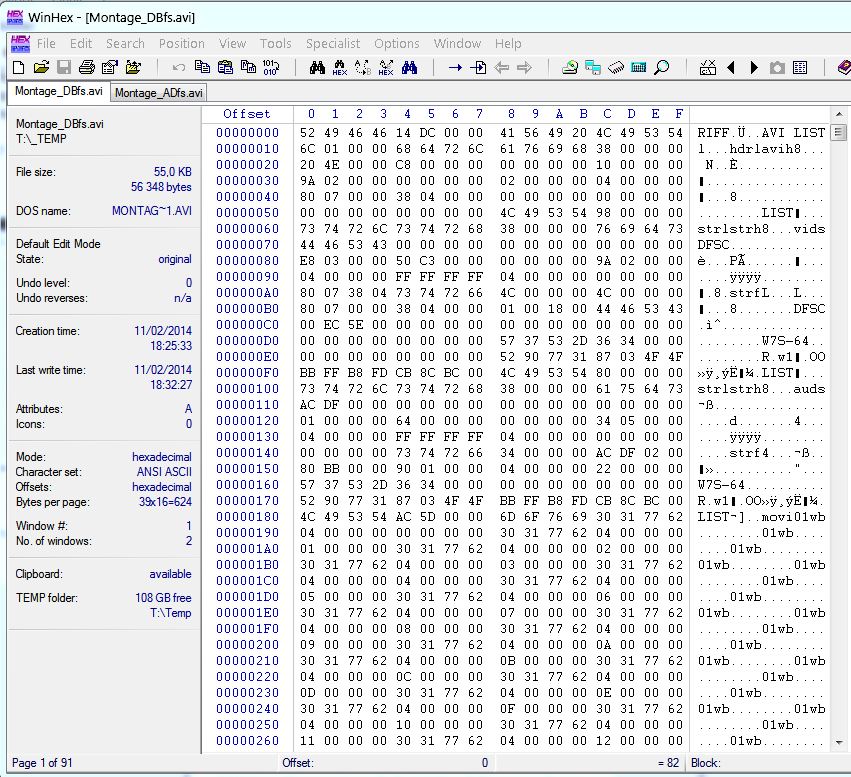Open the Search menu
This screenshot has height=777, width=851.
pos(125,43)
